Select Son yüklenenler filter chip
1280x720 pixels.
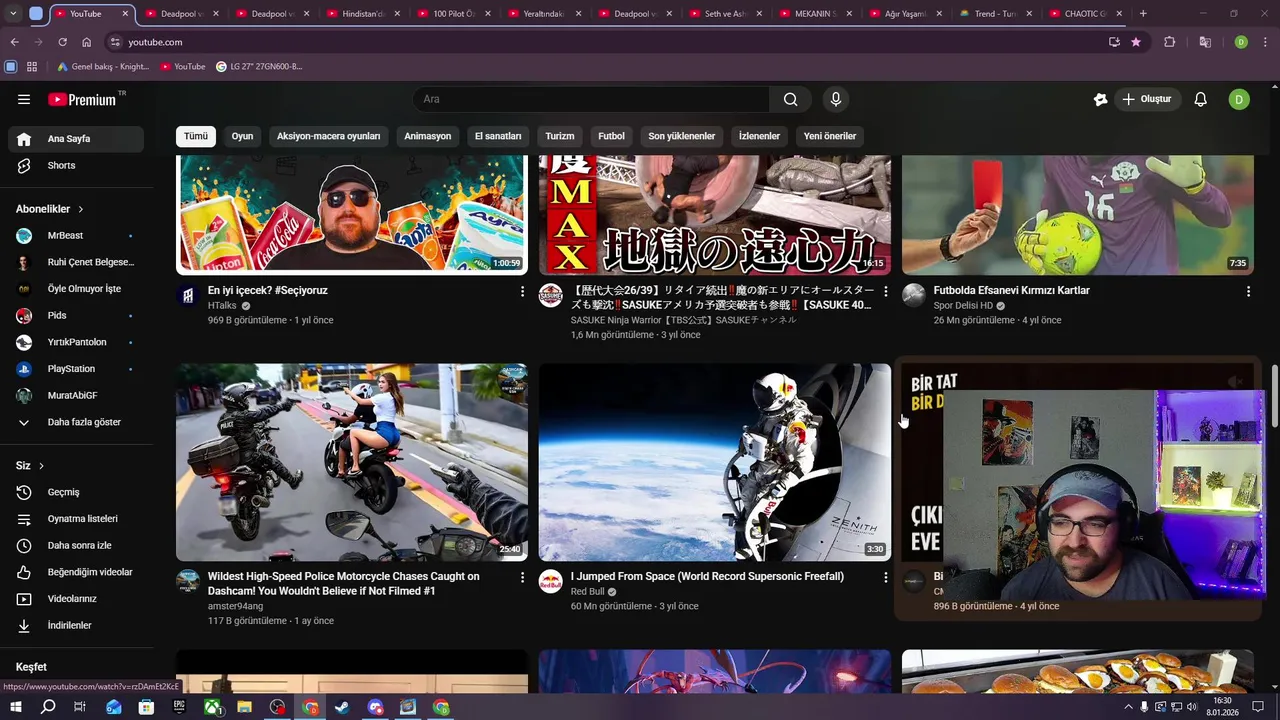[681, 136]
